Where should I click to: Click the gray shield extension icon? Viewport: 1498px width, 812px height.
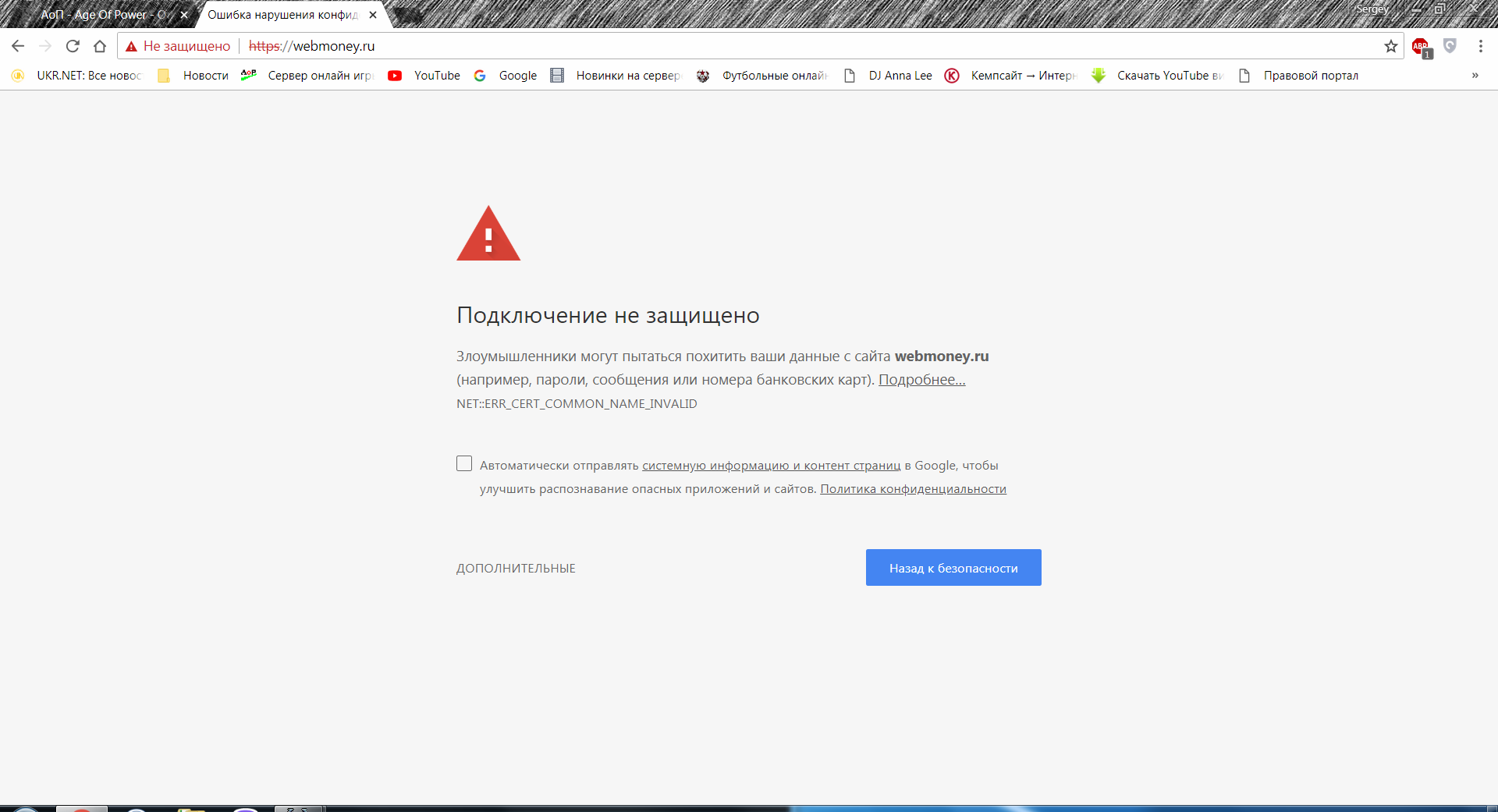point(1450,46)
